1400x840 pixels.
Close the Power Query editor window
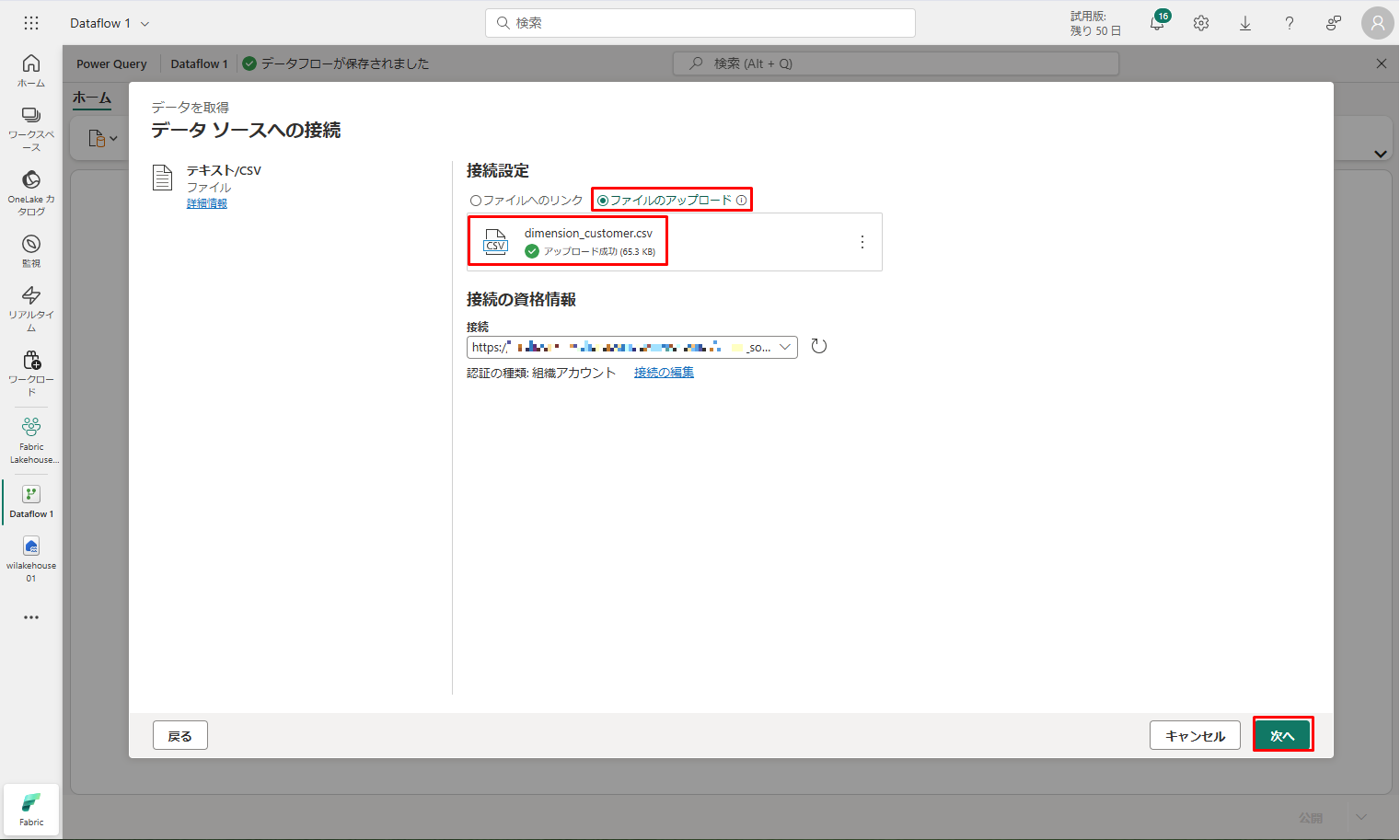(x=1381, y=63)
